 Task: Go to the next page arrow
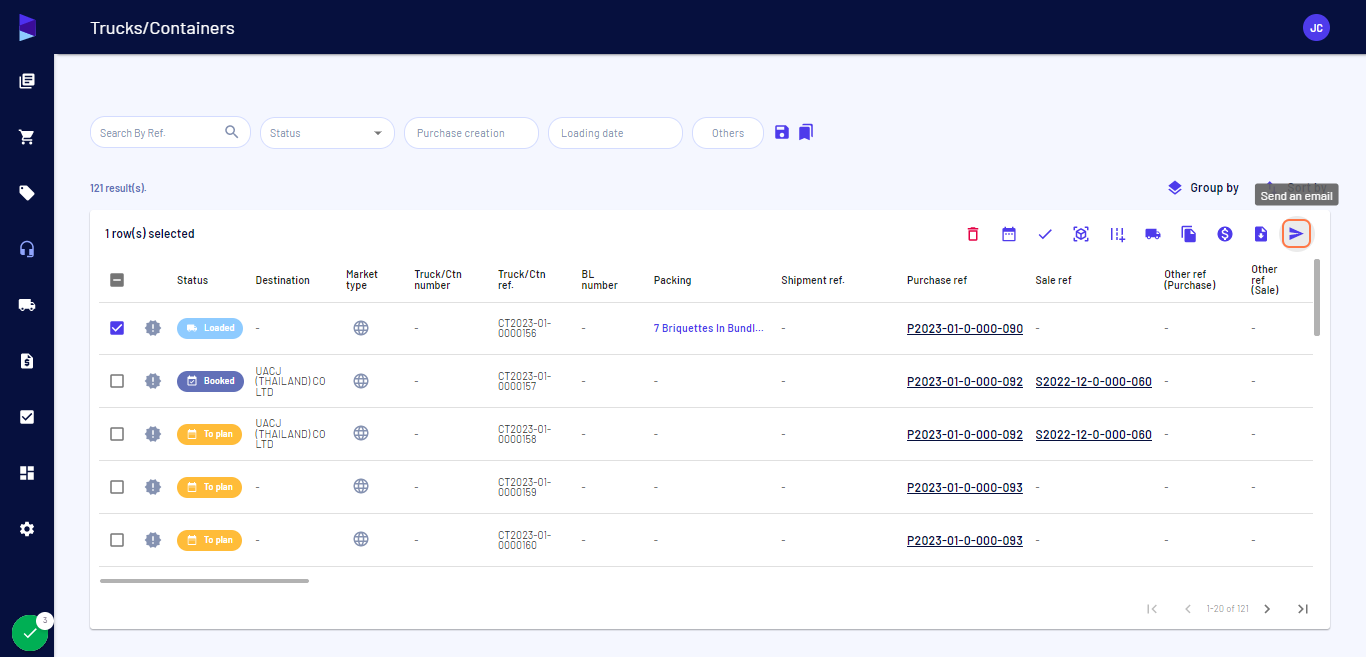(1267, 609)
